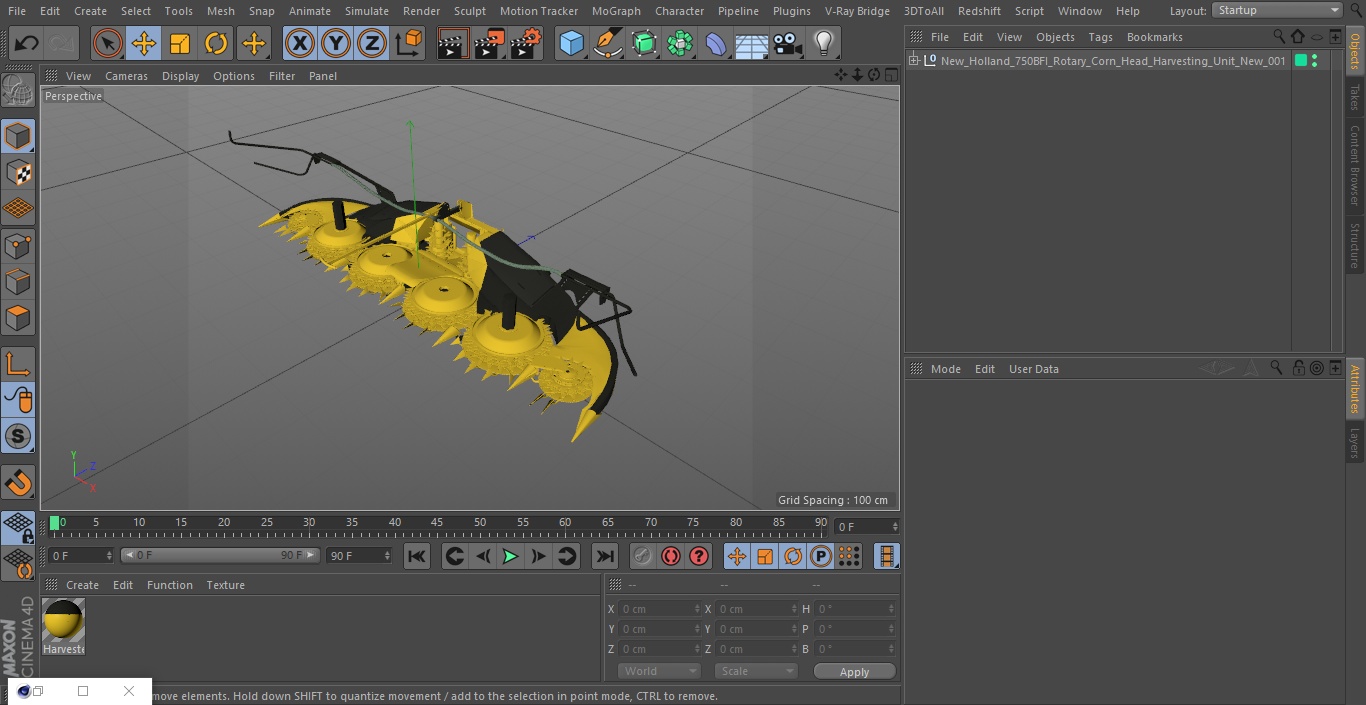Switch to the Takes side tab
This screenshot has width=1366, height=705.
pyautogui.click(x=1355, y=97)
